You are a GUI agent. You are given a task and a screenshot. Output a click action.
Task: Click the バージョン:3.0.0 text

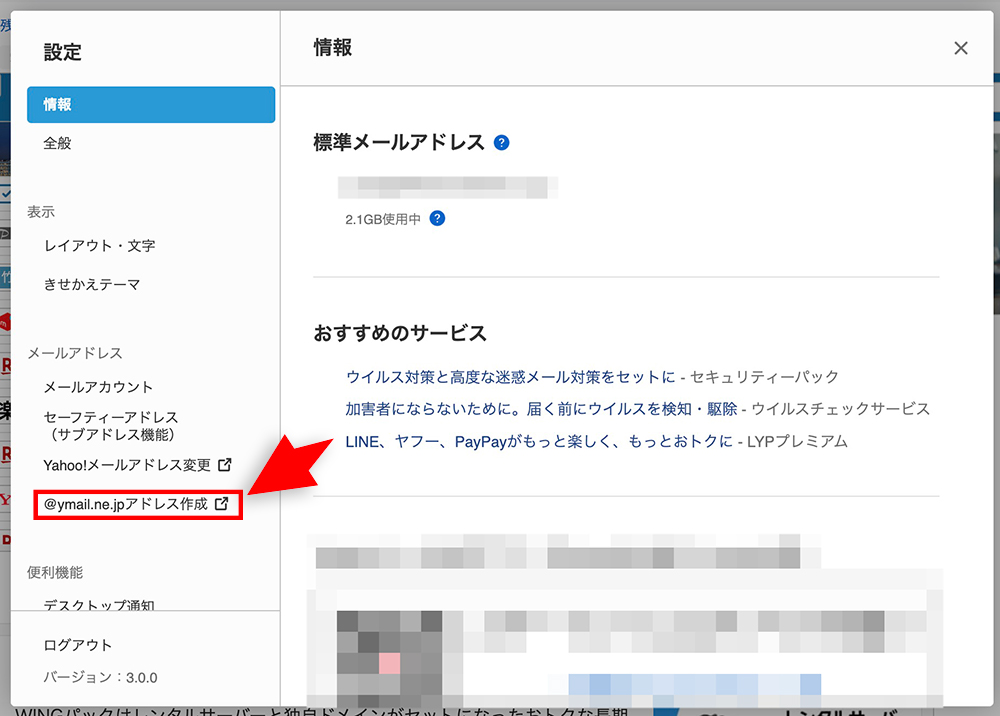pyautogui.click(x=100, y=677)
